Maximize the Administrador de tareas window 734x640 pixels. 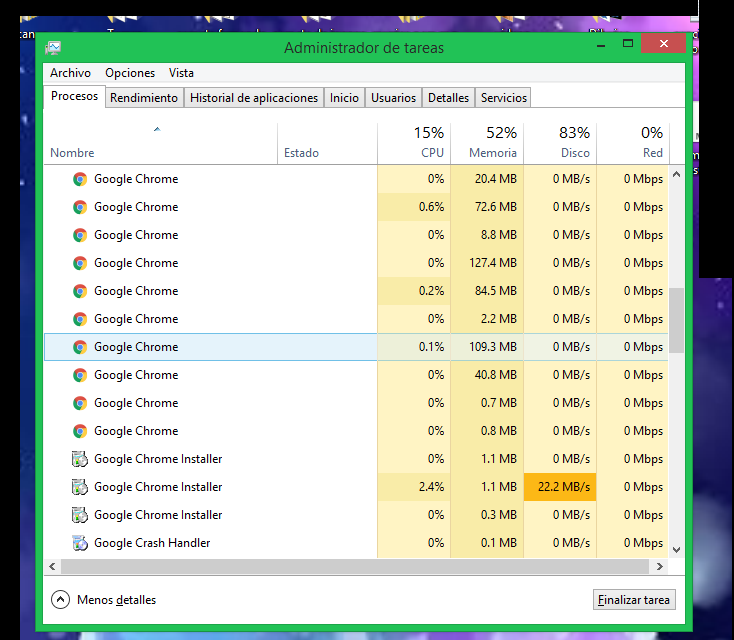click(628, 44)
